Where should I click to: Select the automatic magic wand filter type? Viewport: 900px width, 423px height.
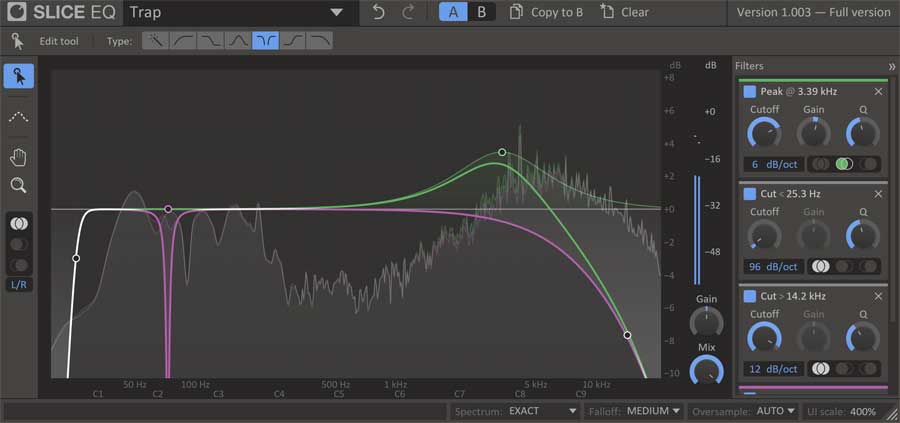pos(156,41)
